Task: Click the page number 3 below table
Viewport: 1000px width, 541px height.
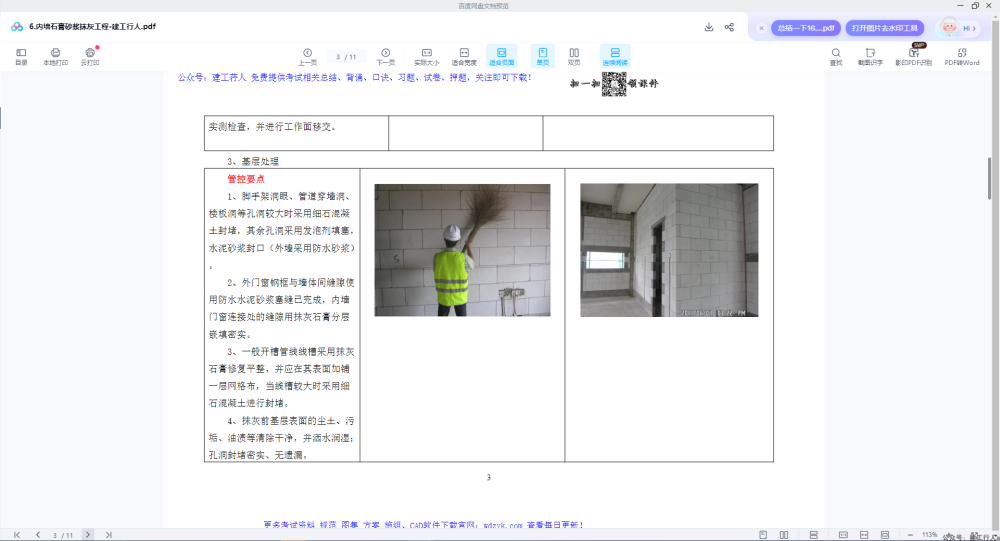Action: [x=489, y=477]
